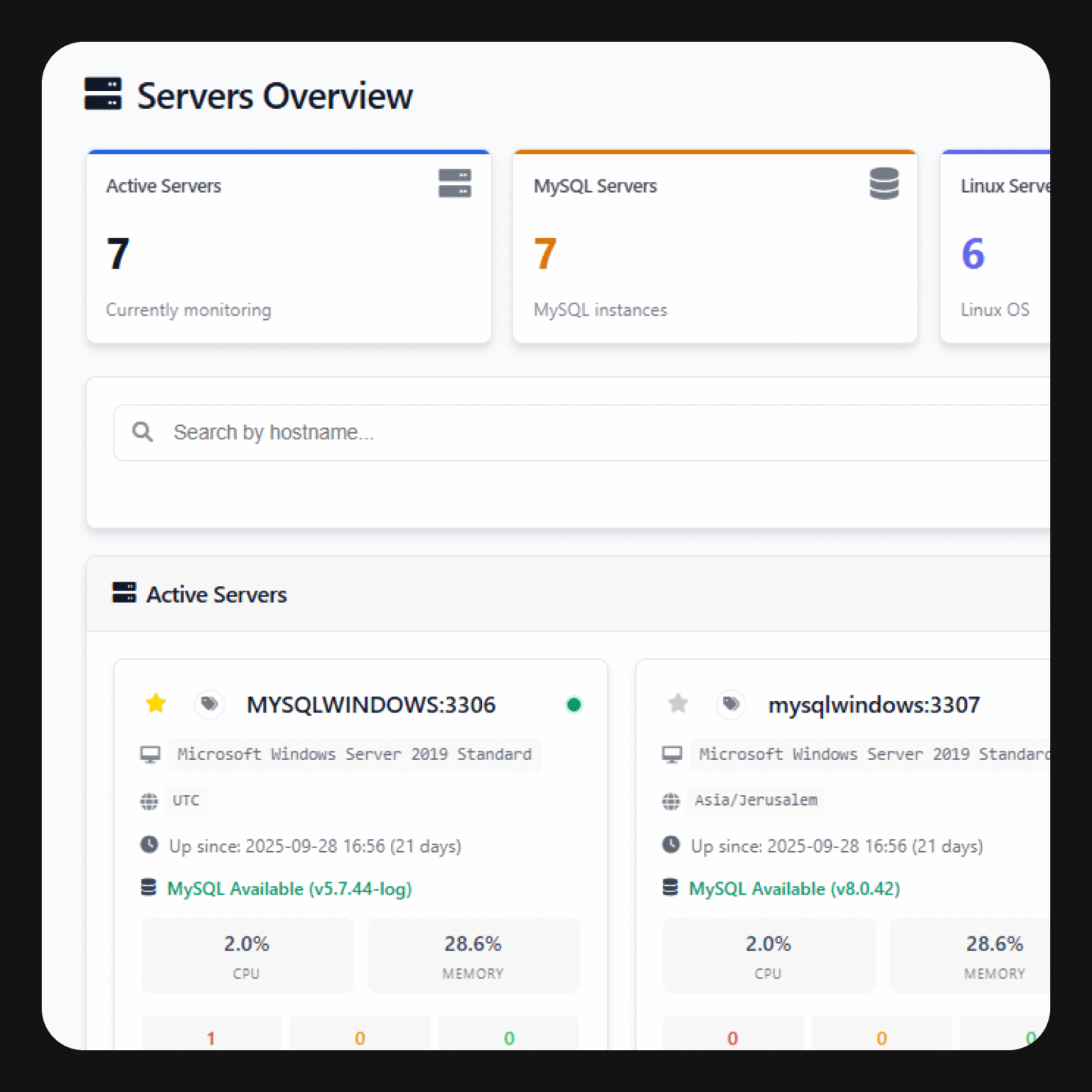This screenshot has height=1092, width=1092.
Task: Click the 2.0% CPU tile on MYSQLWINDOWS:3306
Action: pos(247,955)
